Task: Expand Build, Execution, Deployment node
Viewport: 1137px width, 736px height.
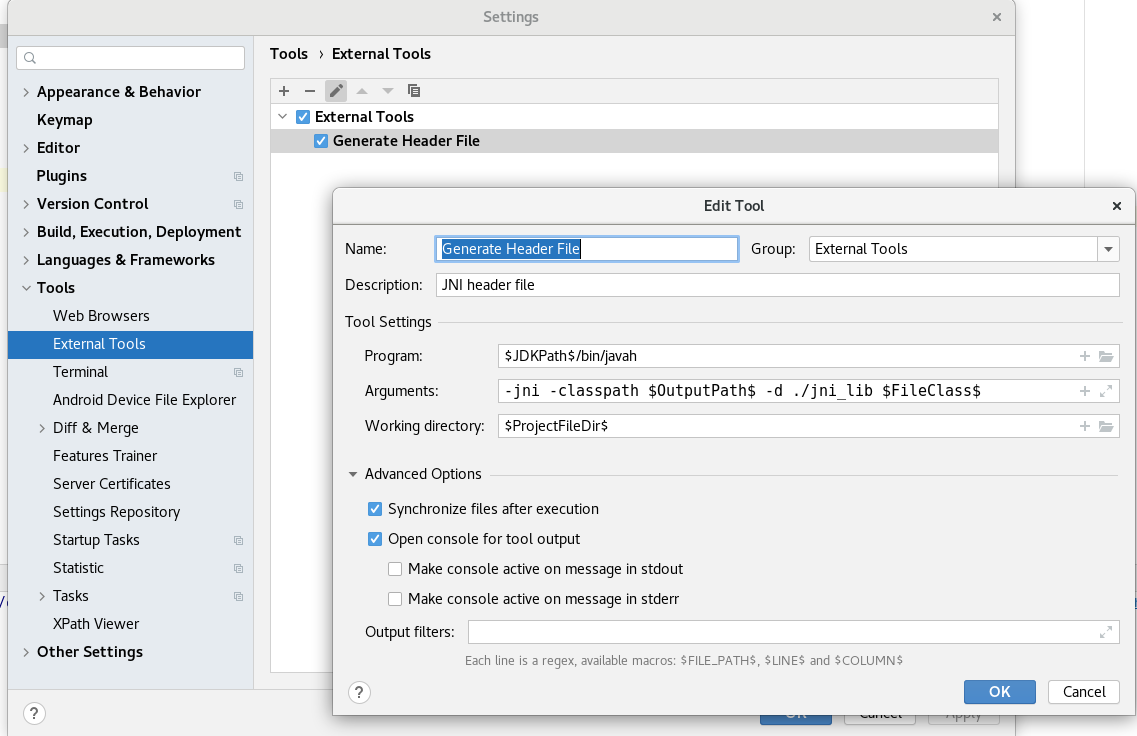Action: [x=26, y=232]
